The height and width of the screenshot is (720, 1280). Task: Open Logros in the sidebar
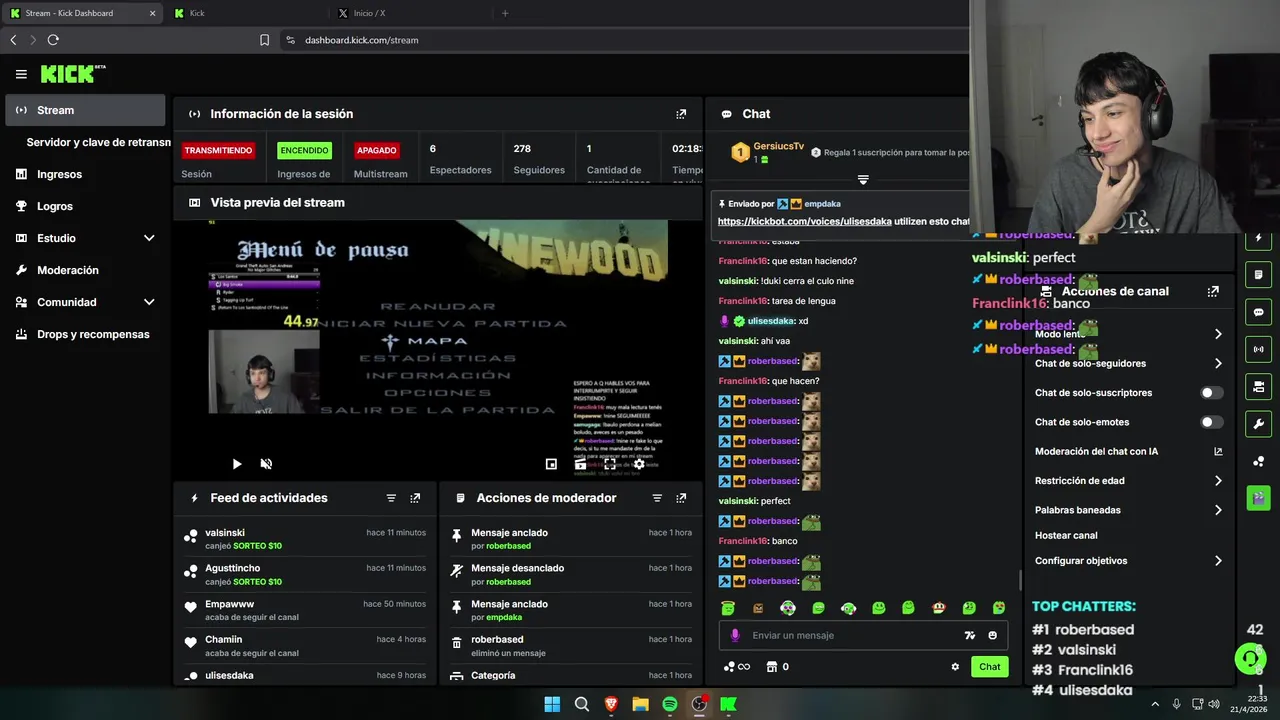pyautogui.click(x=85, y=206)
